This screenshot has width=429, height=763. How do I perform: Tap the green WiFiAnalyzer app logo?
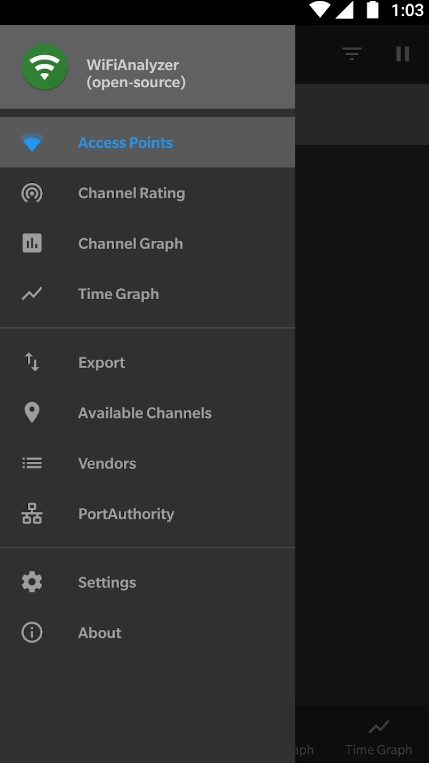click(x=44, y=67)
